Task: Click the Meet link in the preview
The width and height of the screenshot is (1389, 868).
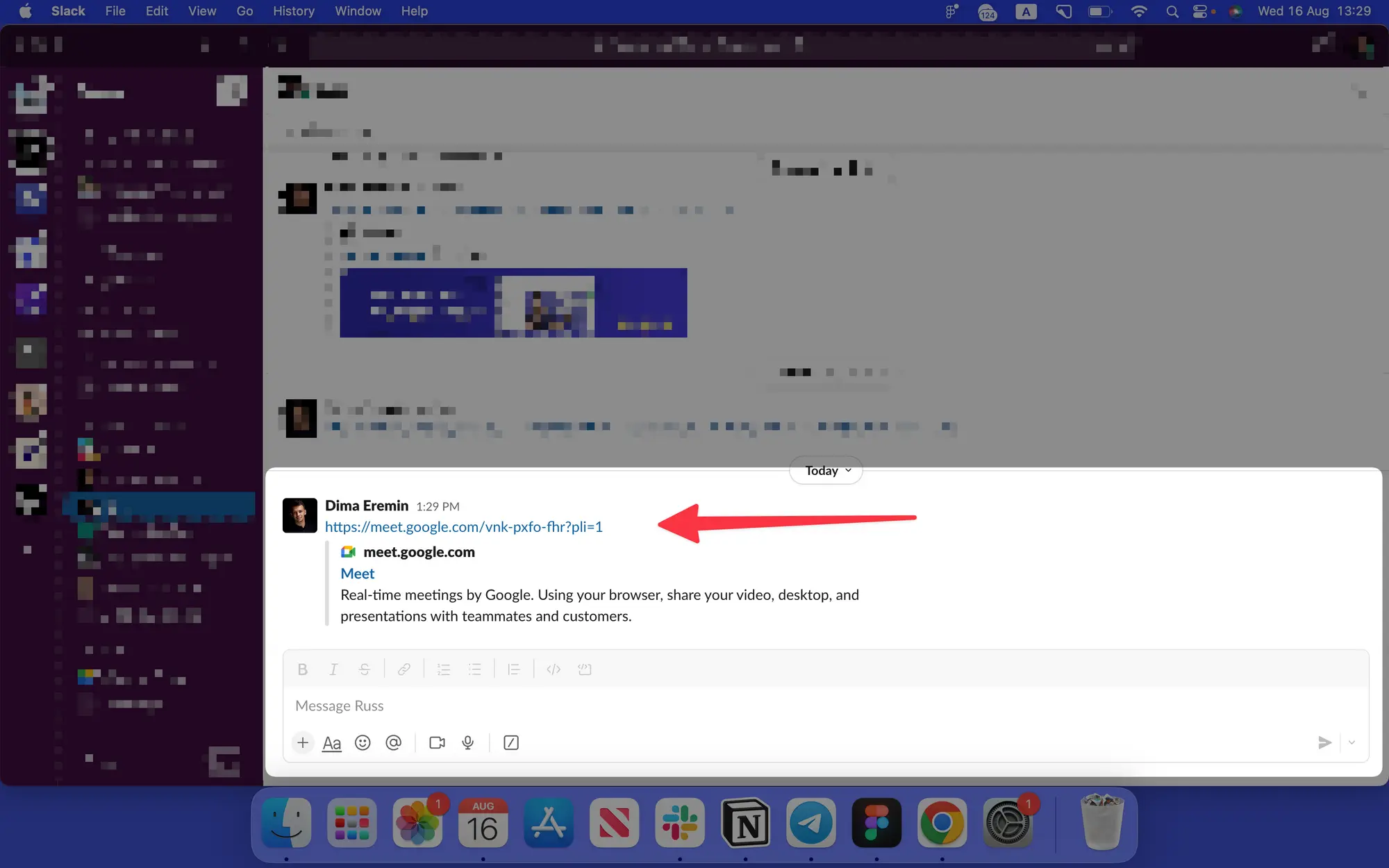Action: (x=357, y=573)
